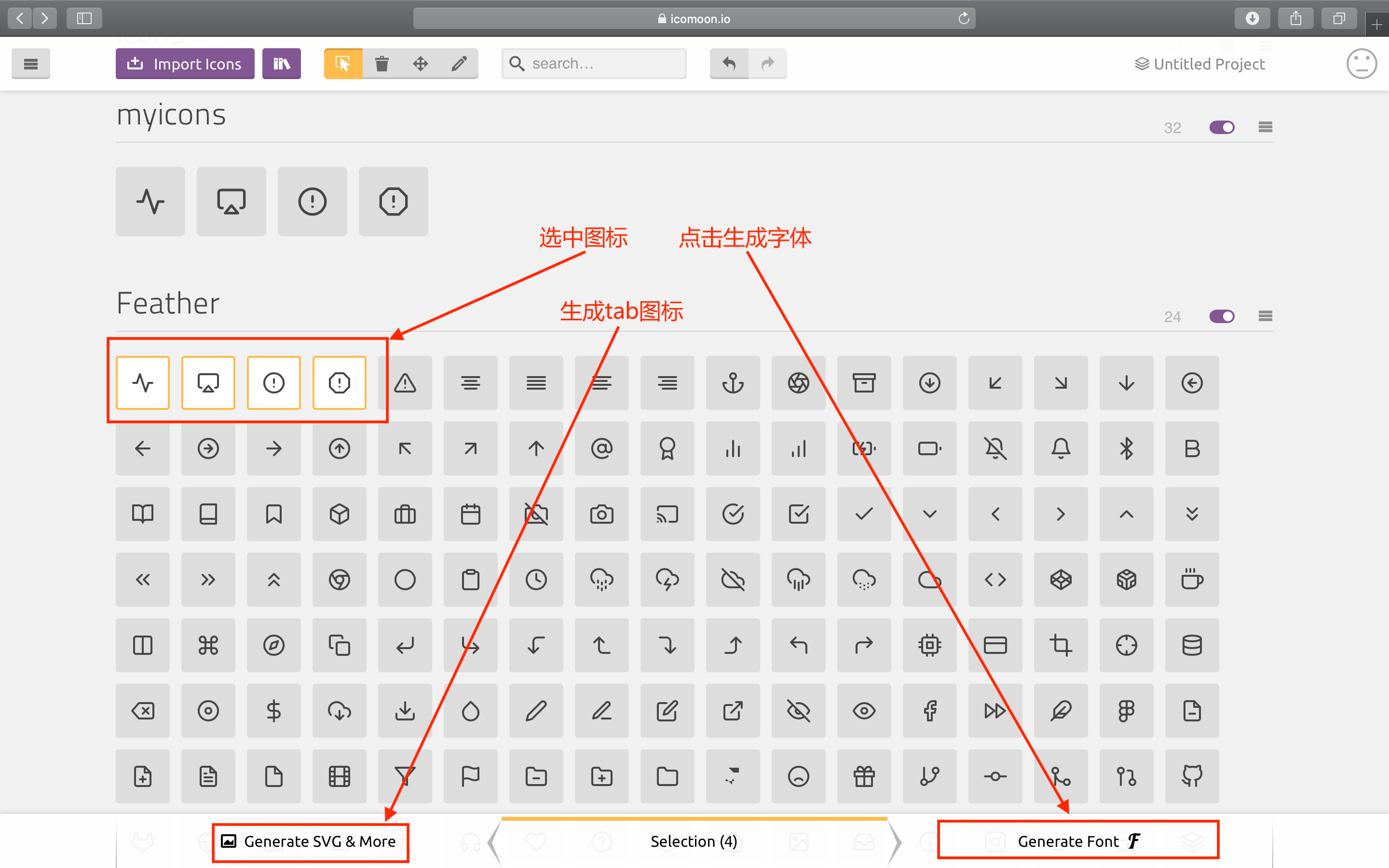The width and height of the screenshot is (1389, 868).
Task: Toggle the Feather set switch
Action: [x=1221, y=316]
